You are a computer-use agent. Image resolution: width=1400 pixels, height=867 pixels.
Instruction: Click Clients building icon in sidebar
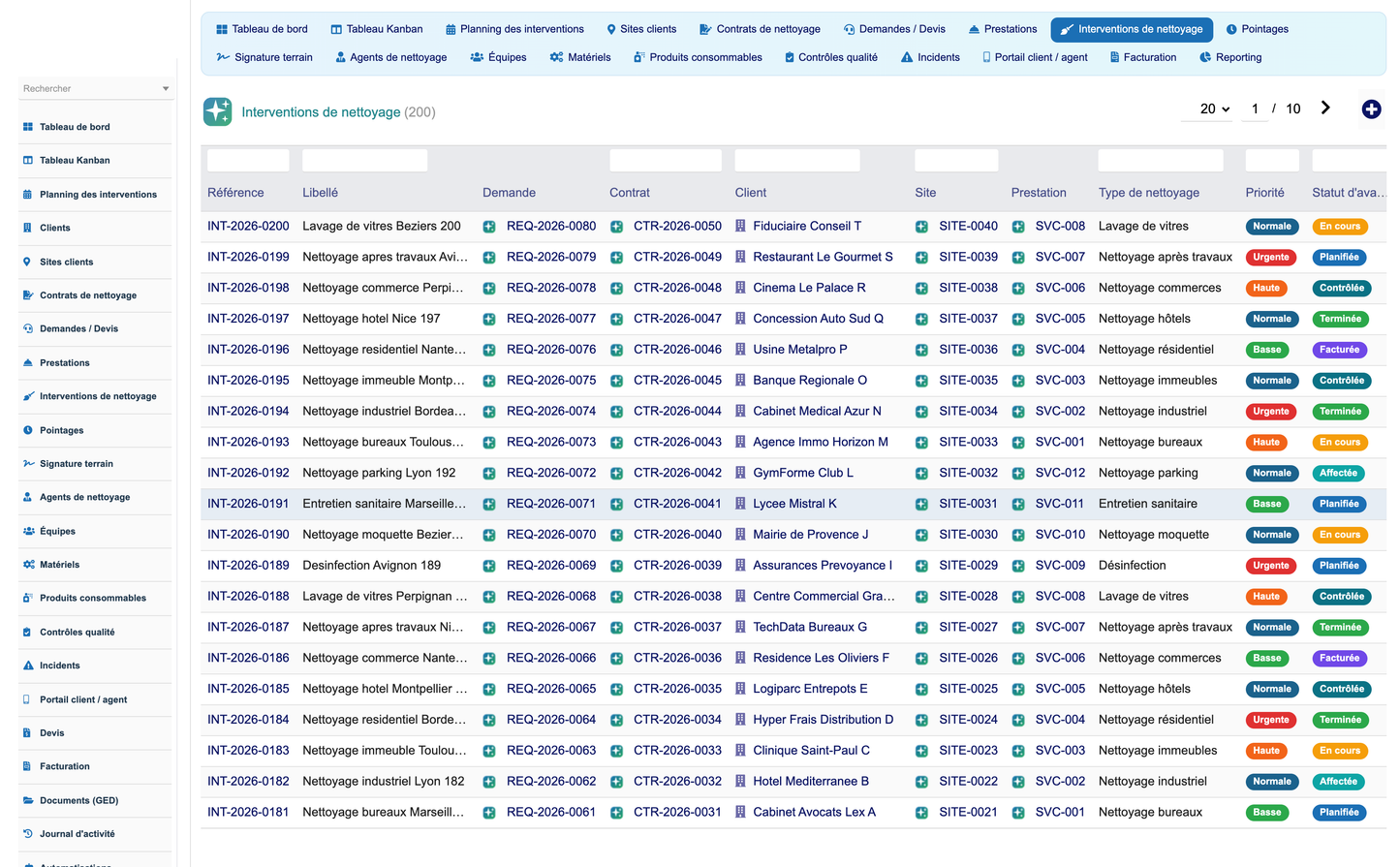tap(28, 228)
